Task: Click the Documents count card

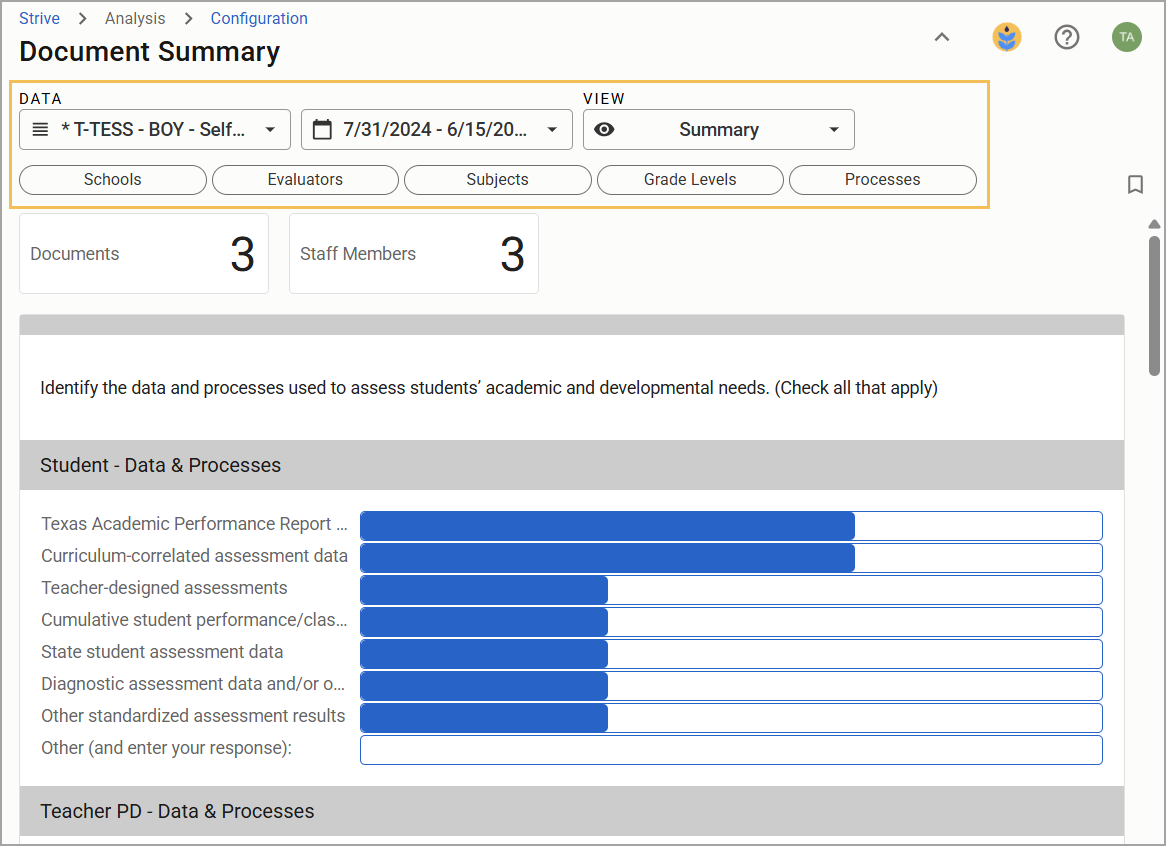Action: click(x=144, y=254)
